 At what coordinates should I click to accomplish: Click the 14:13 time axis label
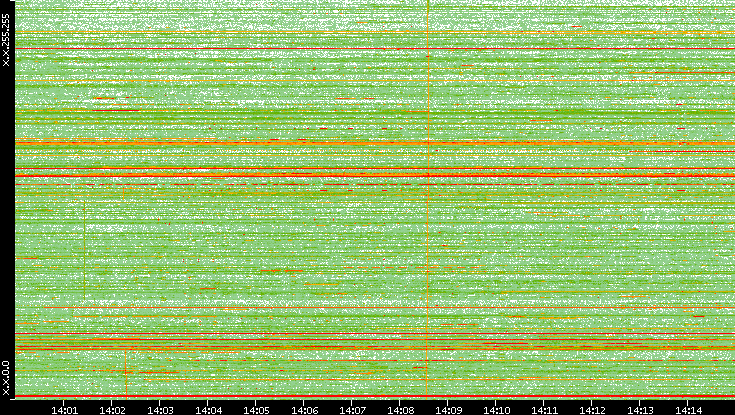point(640,410)
